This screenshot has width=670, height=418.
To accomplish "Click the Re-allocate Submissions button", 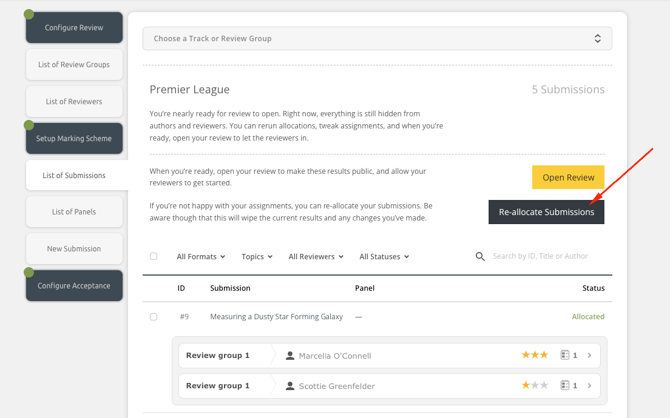I will point(546,212).
